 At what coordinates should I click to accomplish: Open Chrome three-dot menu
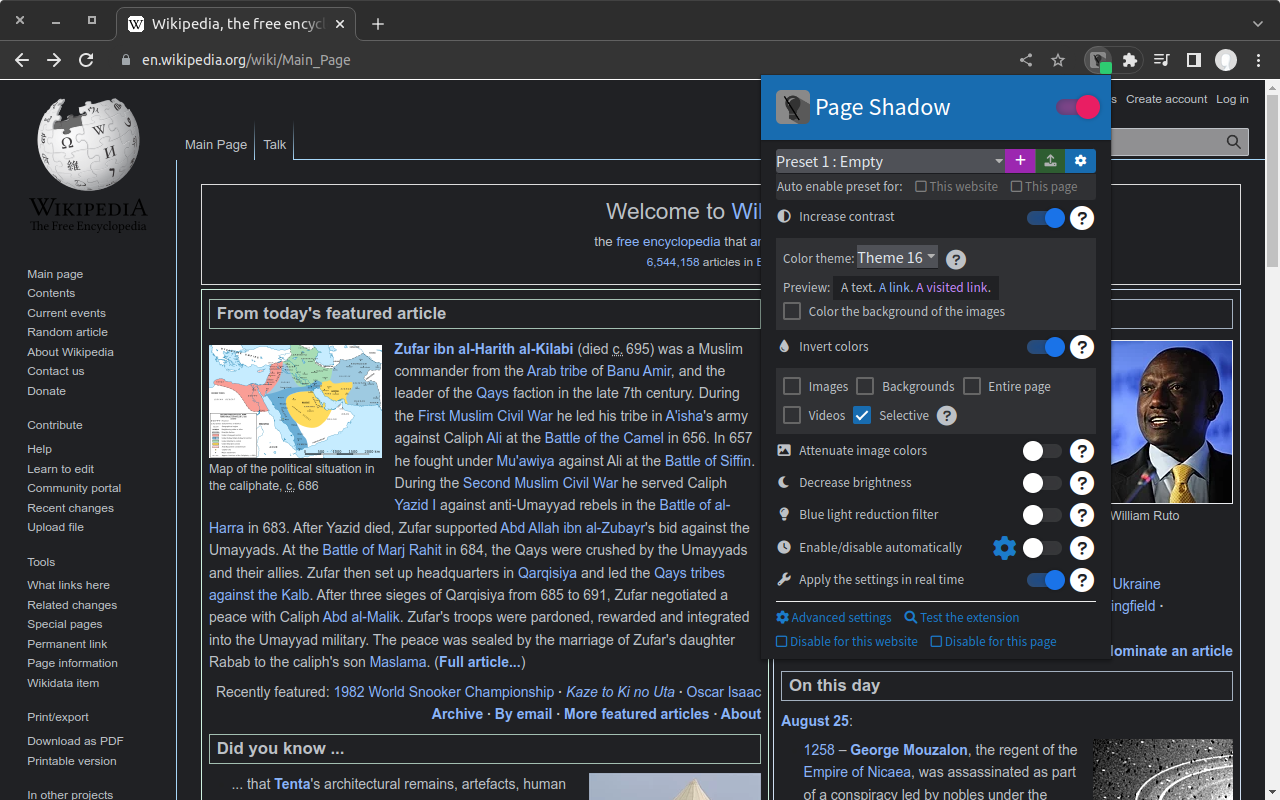tap(1259, 60)
